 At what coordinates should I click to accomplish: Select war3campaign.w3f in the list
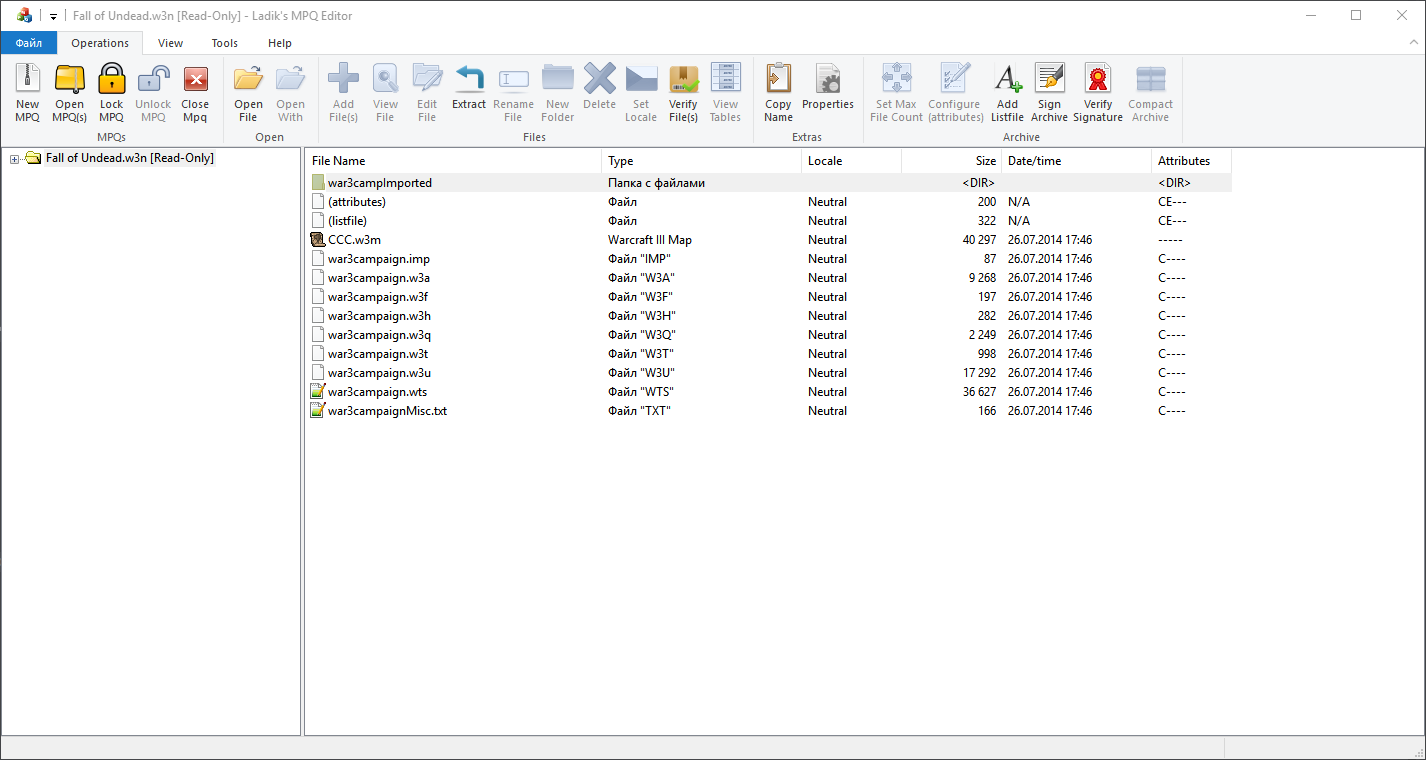(x=769, y=297)
